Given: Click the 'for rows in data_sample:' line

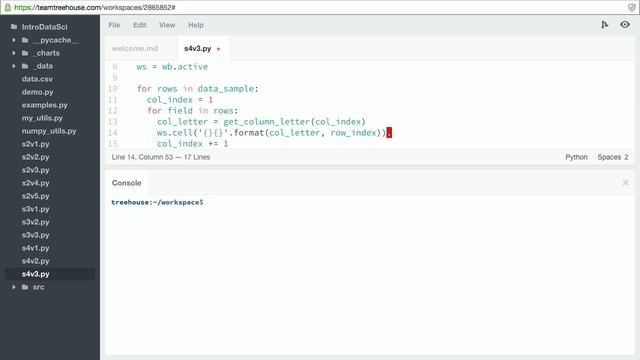Looking at the screenshot, I should tap(198, 89).
